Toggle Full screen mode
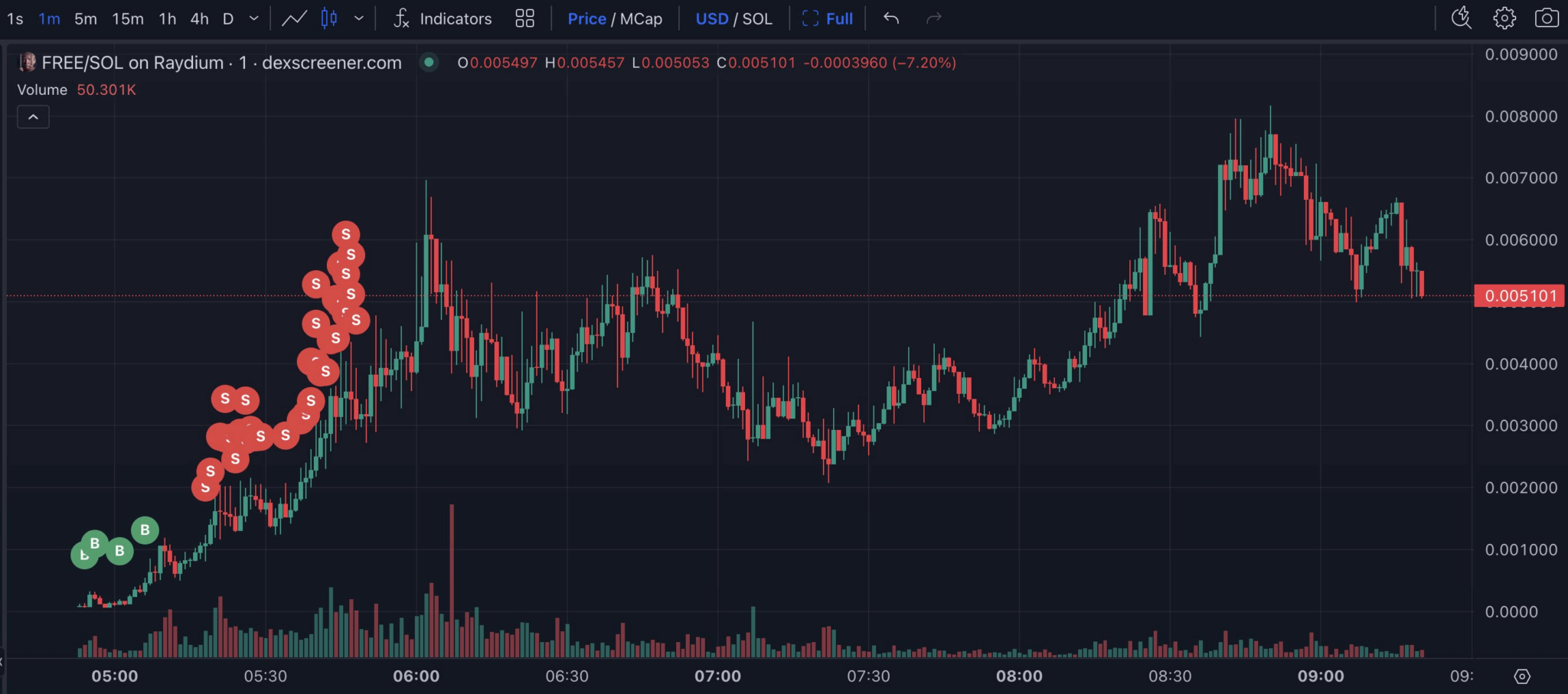 tap(828, 18)
